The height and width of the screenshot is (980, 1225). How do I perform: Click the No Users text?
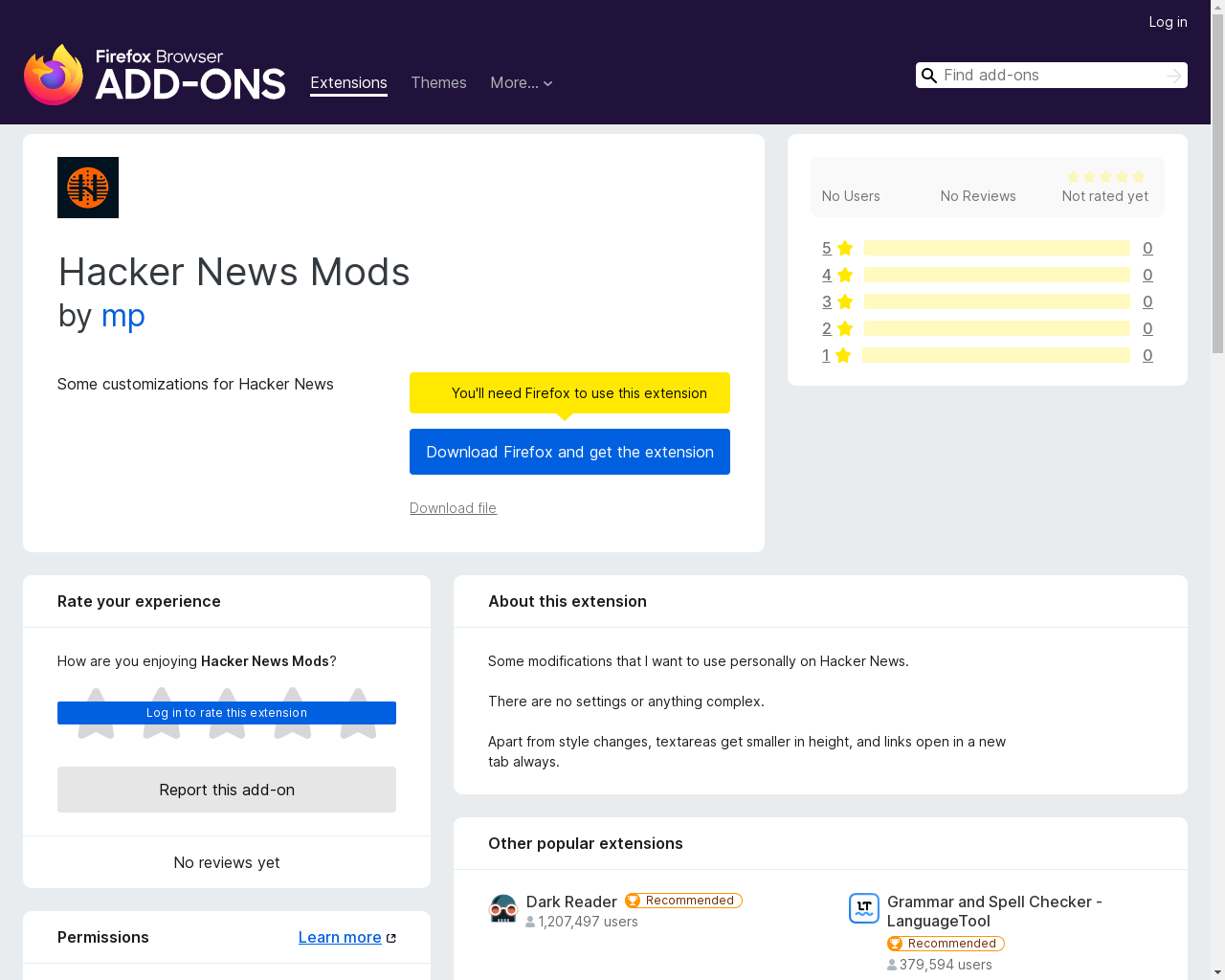click(x=851, y=196)
